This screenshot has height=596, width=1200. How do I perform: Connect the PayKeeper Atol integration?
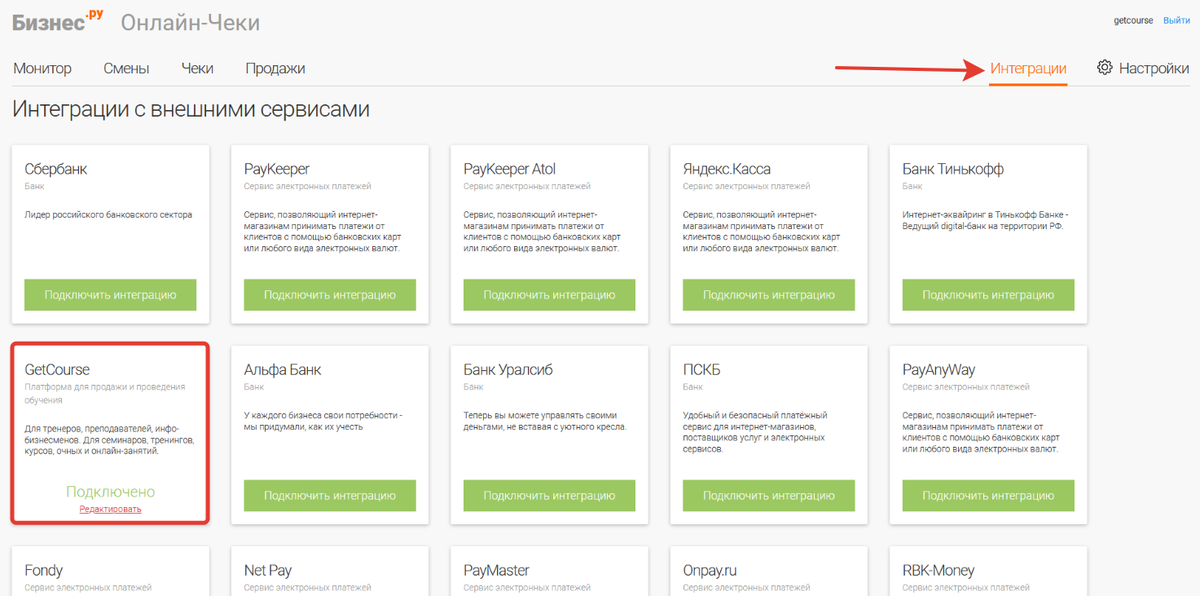549,295
